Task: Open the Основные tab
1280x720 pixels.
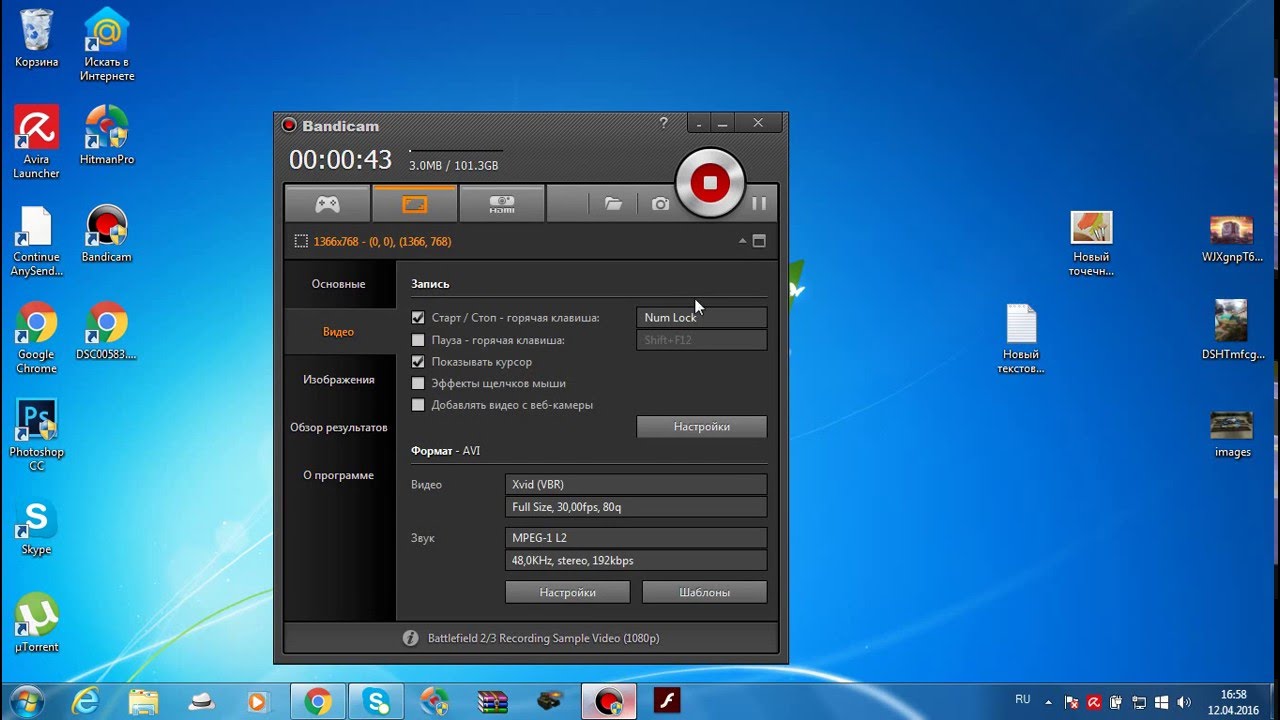Action: pyautogui.click(x=338, y=284)
